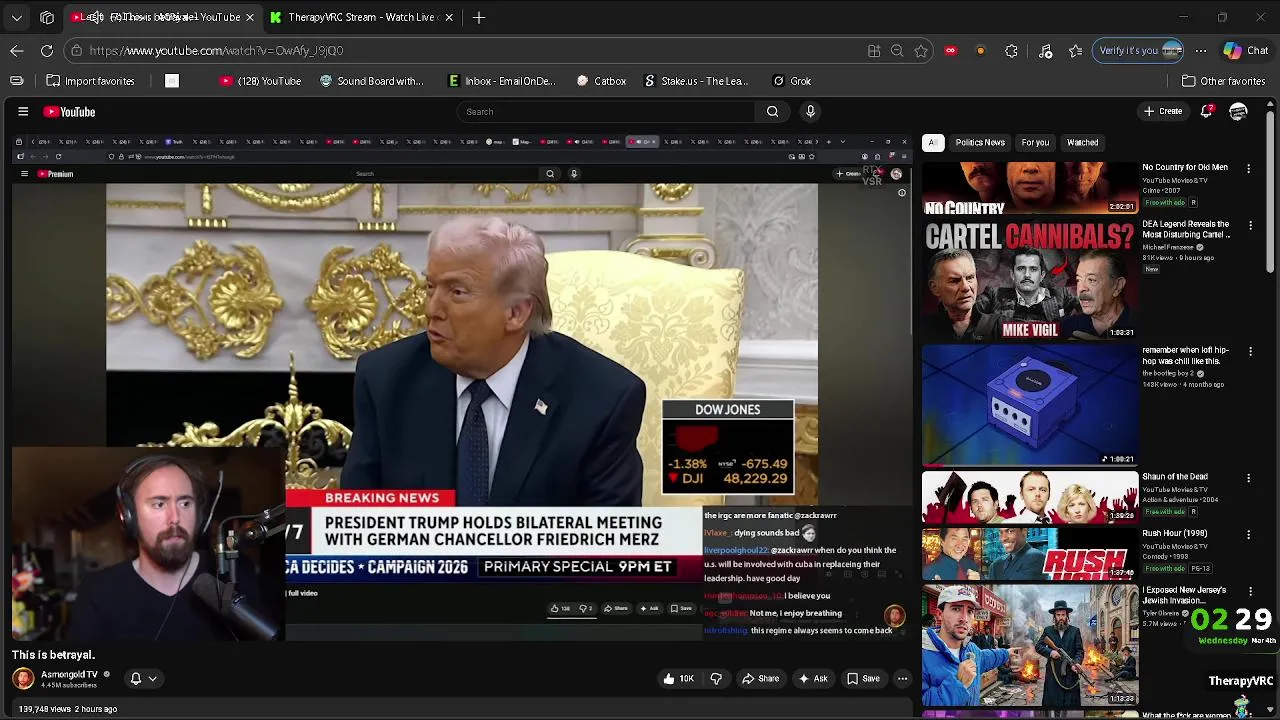Screen dimensions: 1280x720
Task: Open YouTube guide hamburger menu
Action: pyautogui.click(x=23, y=112)
